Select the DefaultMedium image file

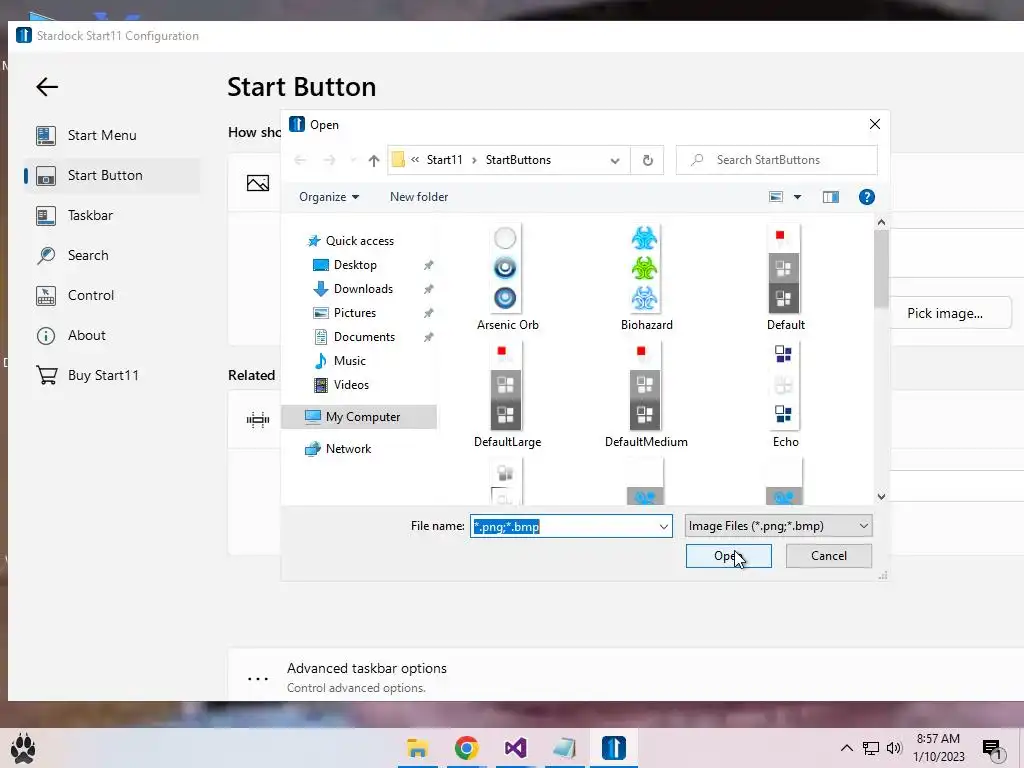646,394
